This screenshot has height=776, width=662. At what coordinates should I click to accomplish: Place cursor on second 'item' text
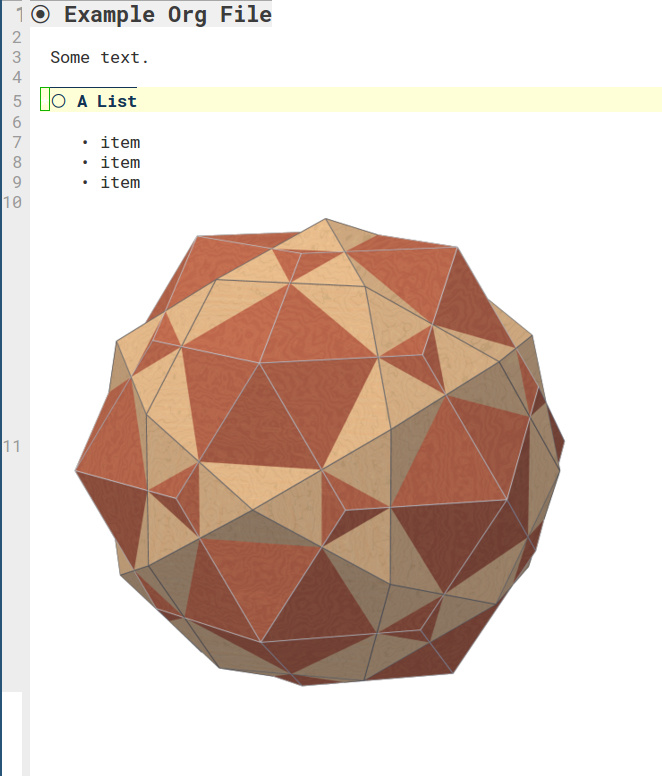coord(120,162)
